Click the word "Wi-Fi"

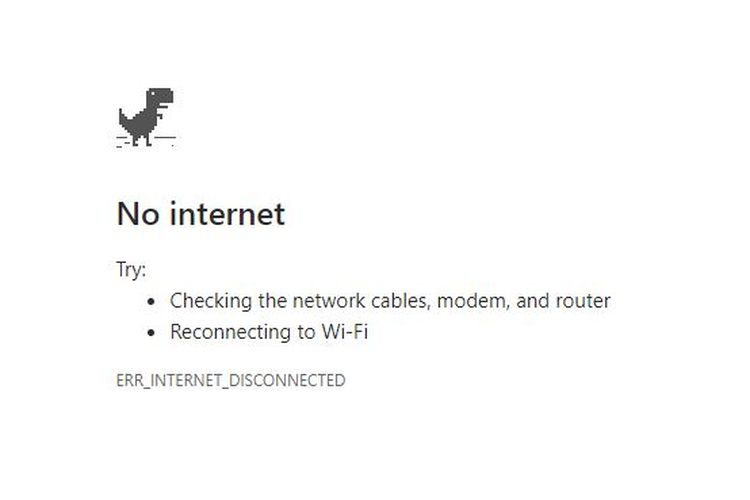[344, 331]
